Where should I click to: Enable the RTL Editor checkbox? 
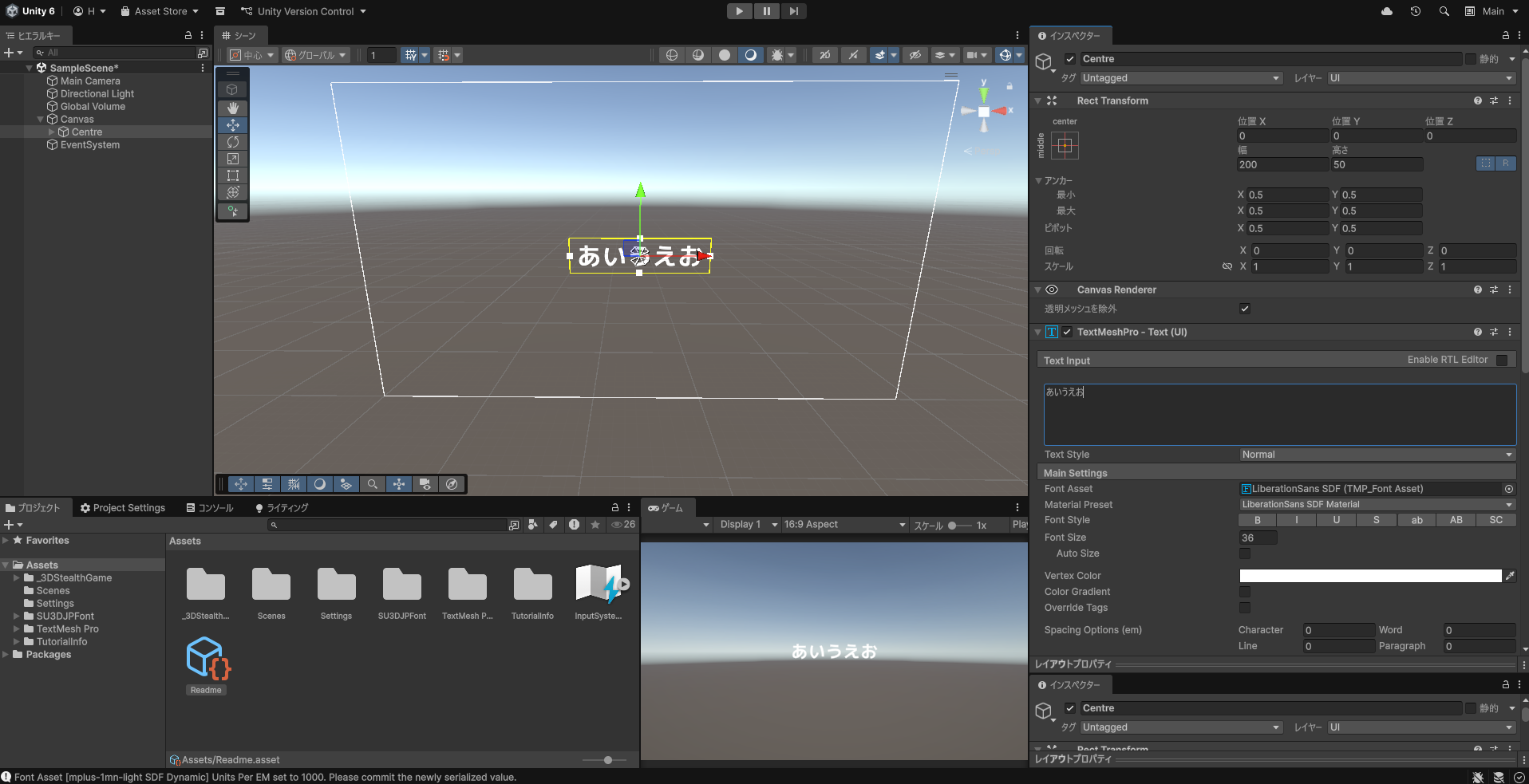tap(1502, 360)
